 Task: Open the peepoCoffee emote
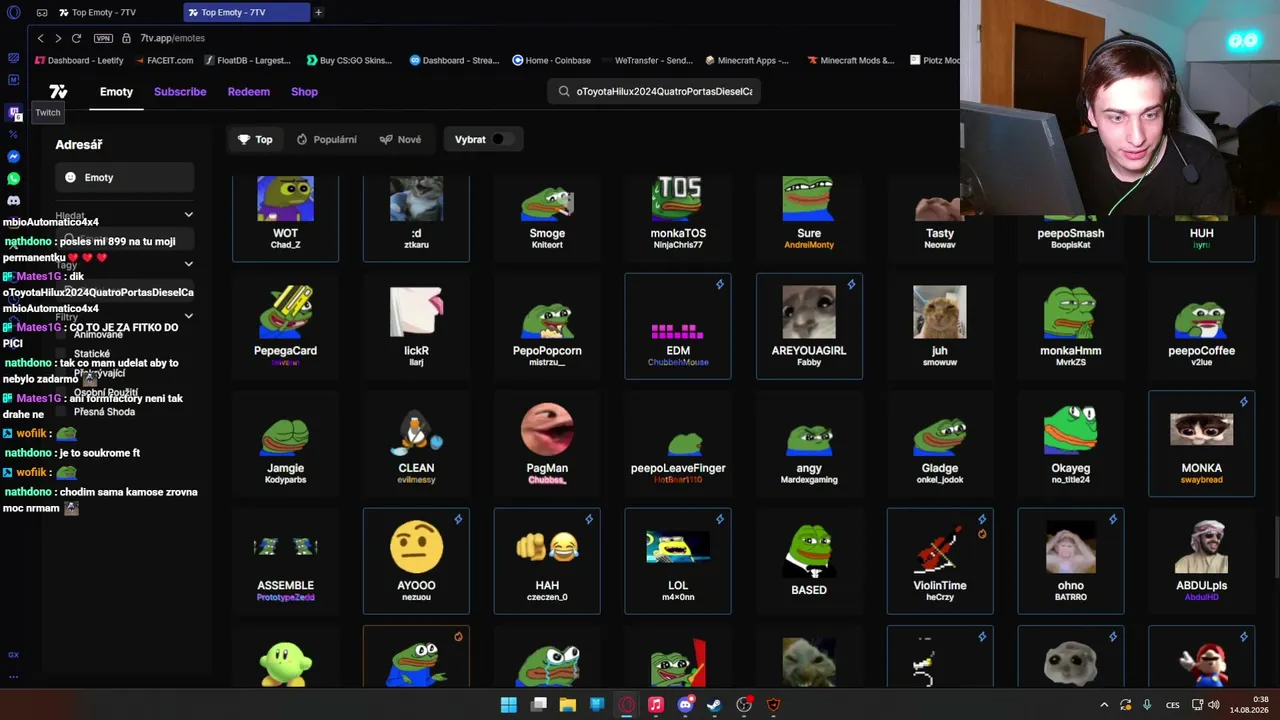pos(1201,326)
